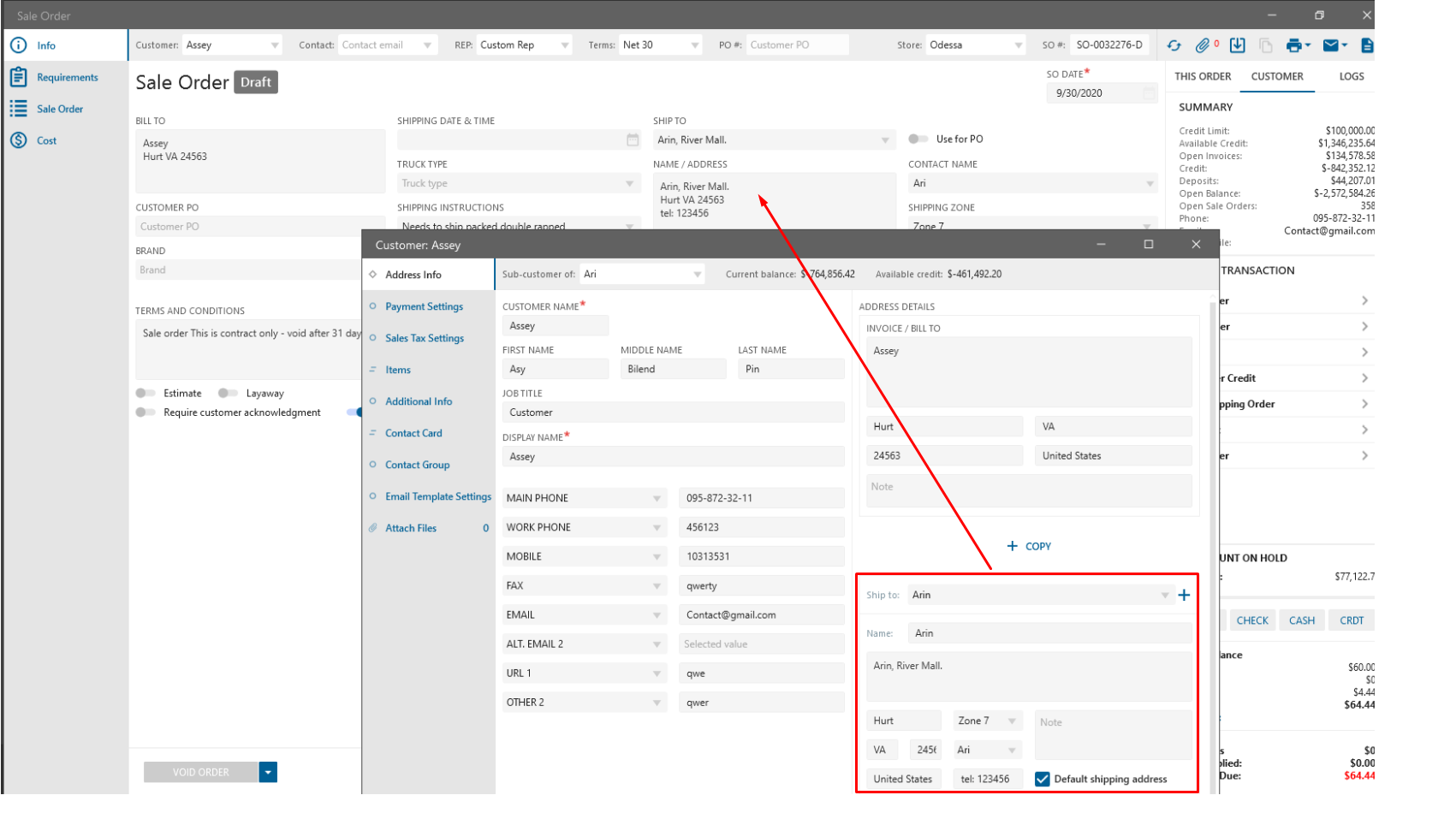Image resolution: width=1456 pixels, height=813 pixels.
Task: Switch to the LOGS tab
Action: click(x=1351, y=77)
